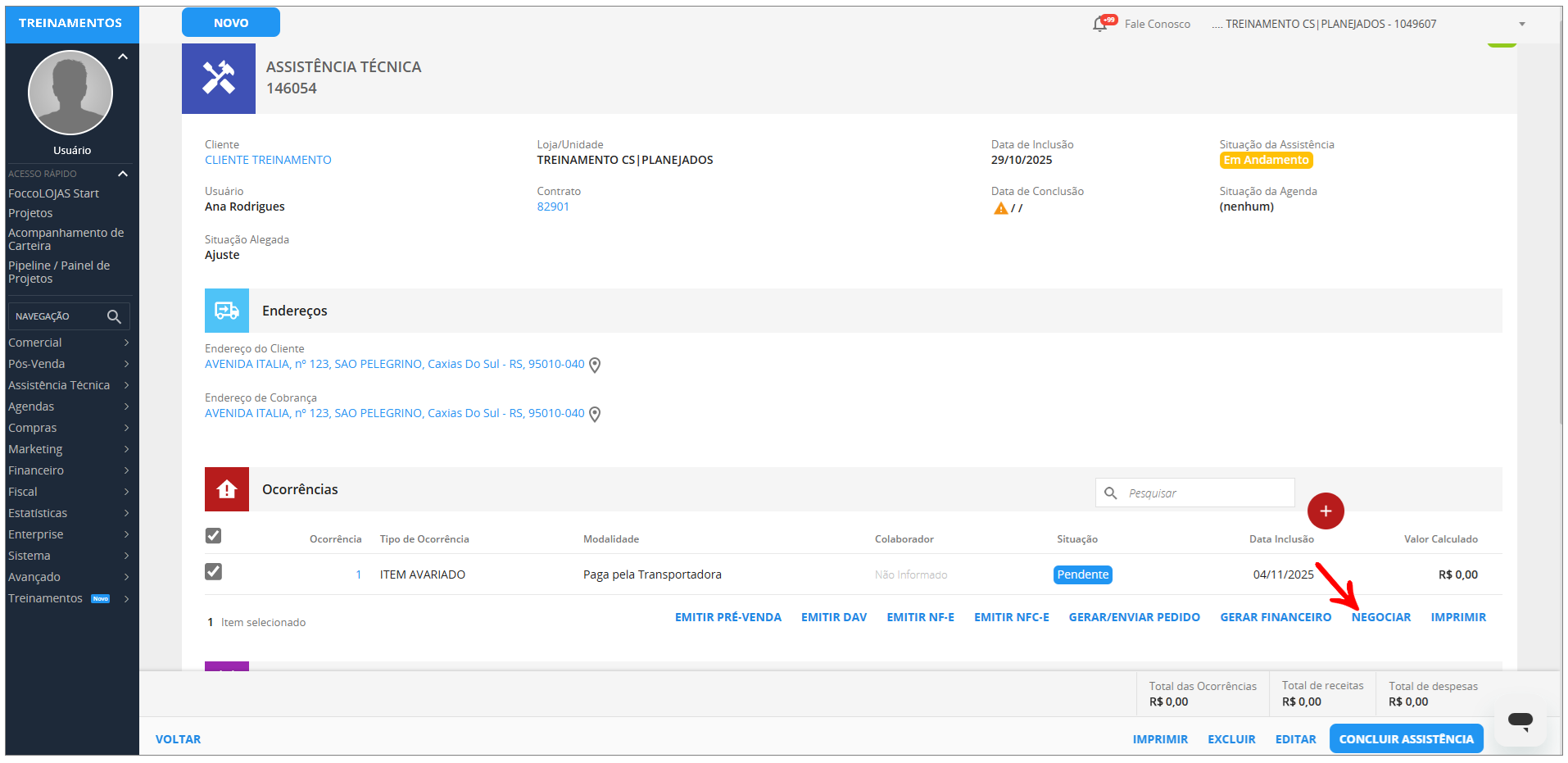
Task: Click the NEGOCIAR action link
Action: (1380, 618)
